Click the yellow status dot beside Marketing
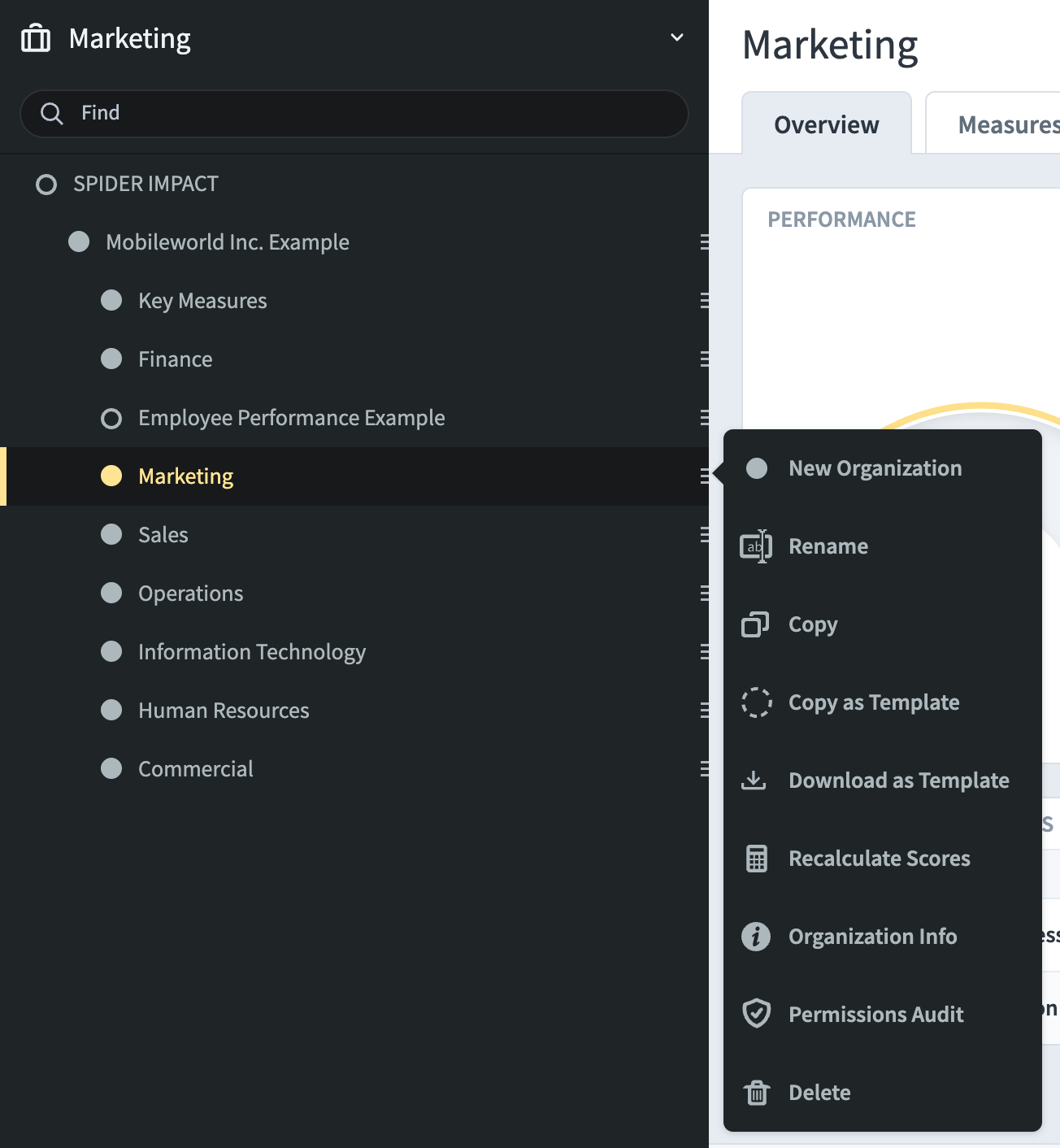The image size is (1060, 1148). pos(111,476)
